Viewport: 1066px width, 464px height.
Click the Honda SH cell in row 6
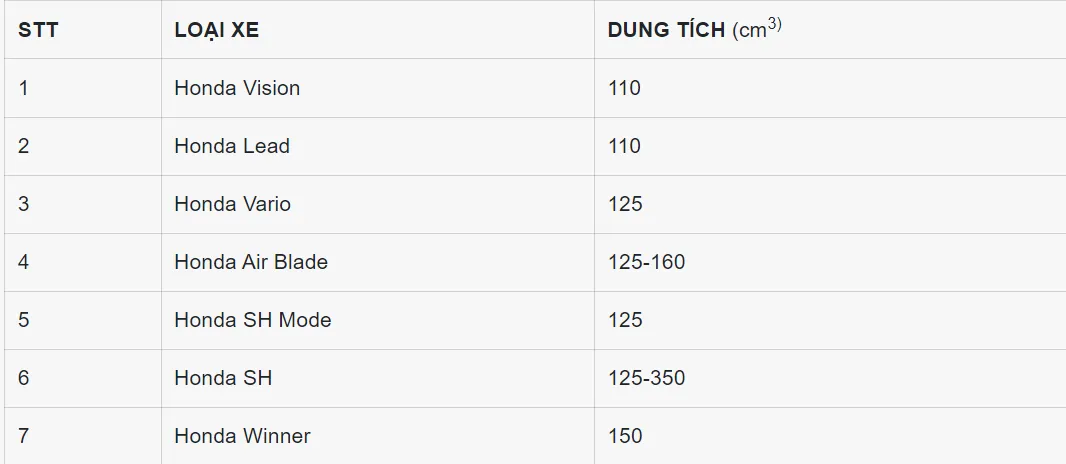[x=223, y=378]
